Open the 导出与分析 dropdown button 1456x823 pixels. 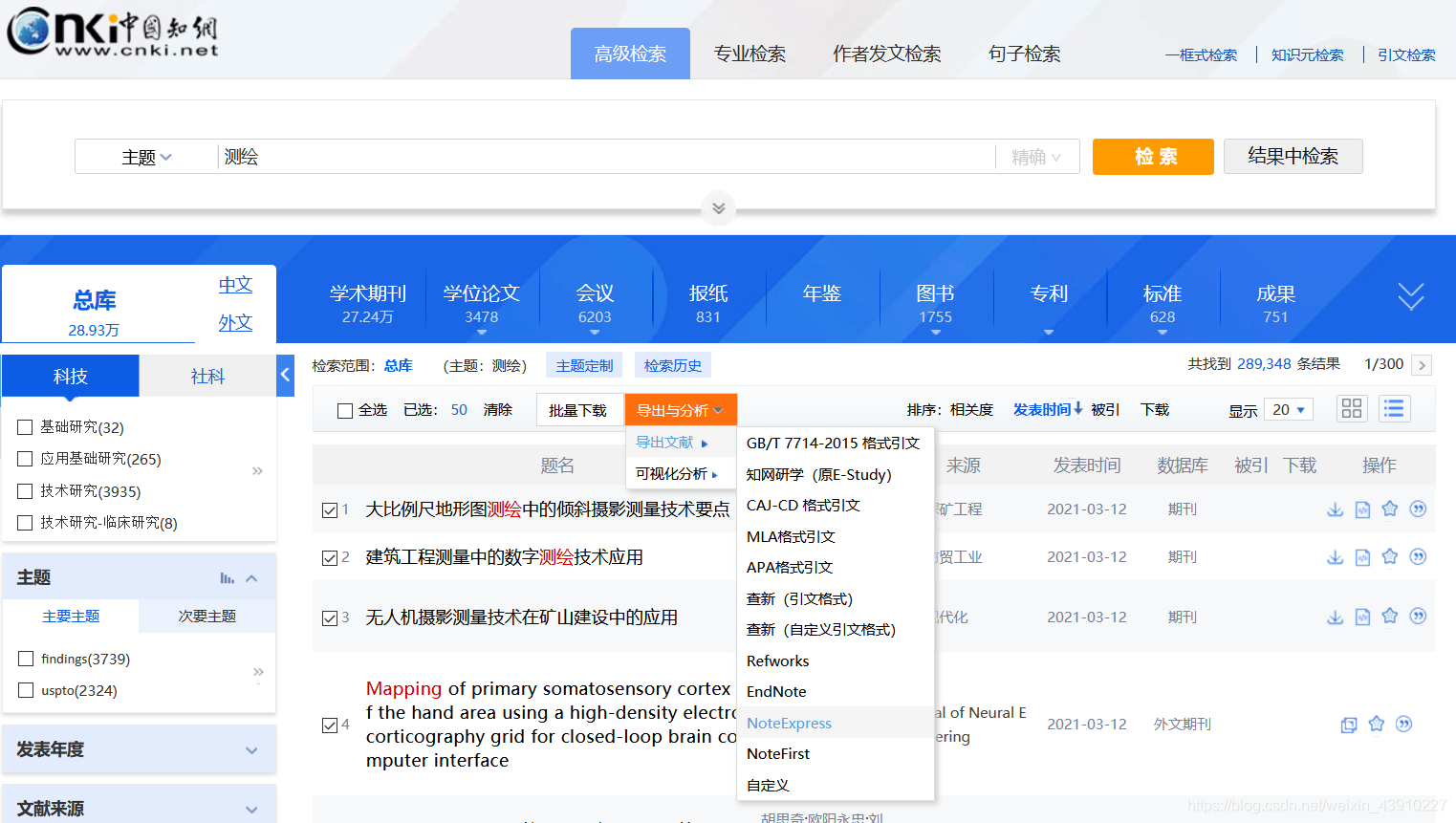click(x=681, y=410)
